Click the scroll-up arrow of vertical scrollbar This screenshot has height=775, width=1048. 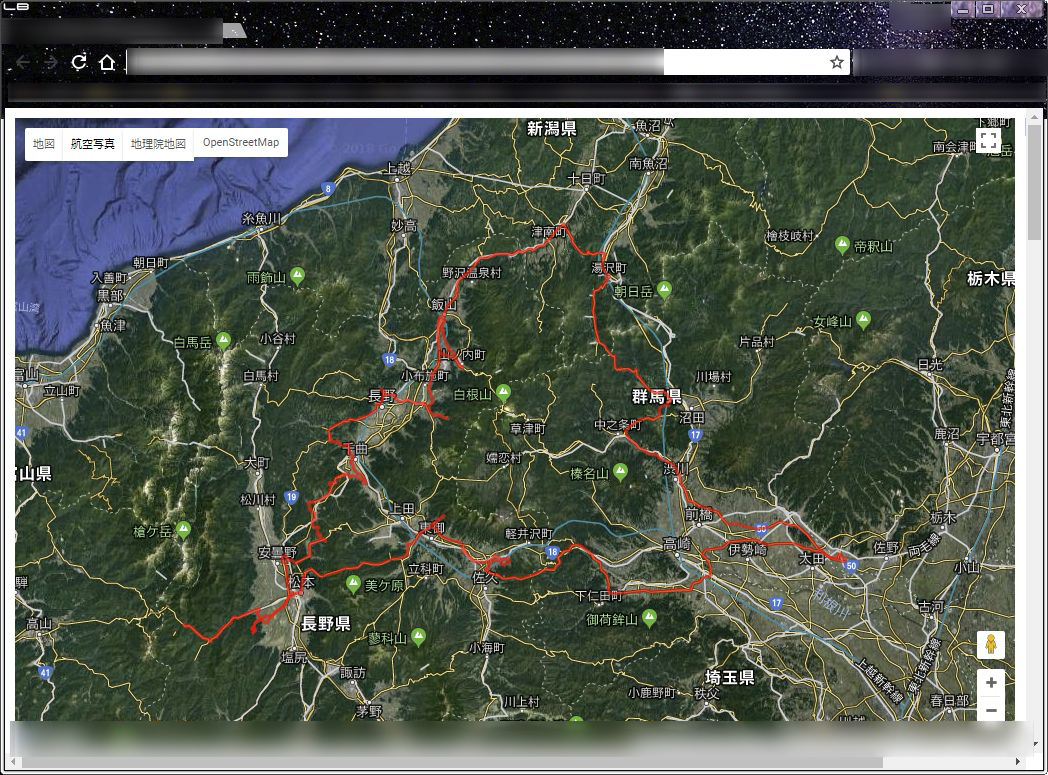[x=1035, y=116]
